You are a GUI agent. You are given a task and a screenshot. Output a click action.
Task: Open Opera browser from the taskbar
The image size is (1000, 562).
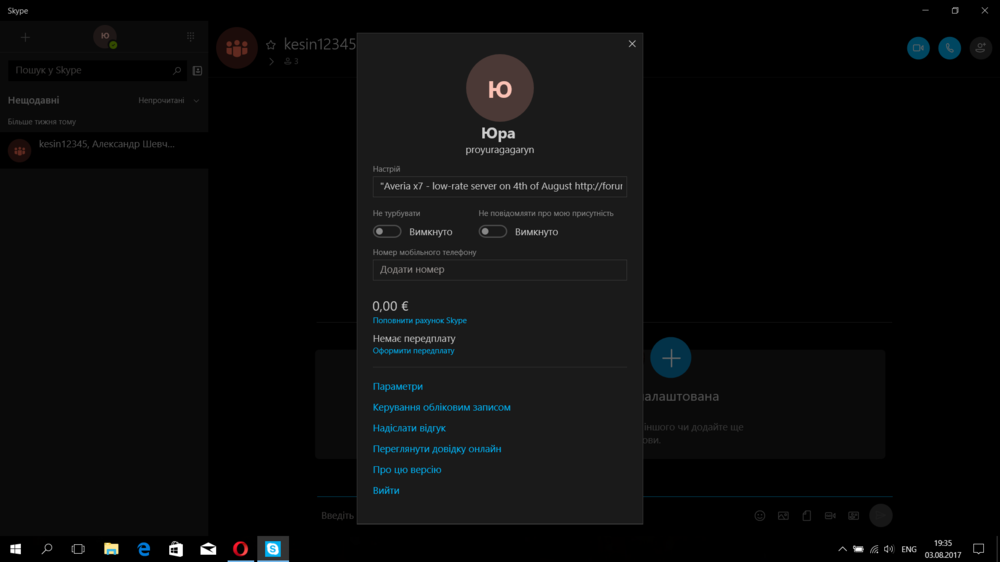[x=240, y=549]
